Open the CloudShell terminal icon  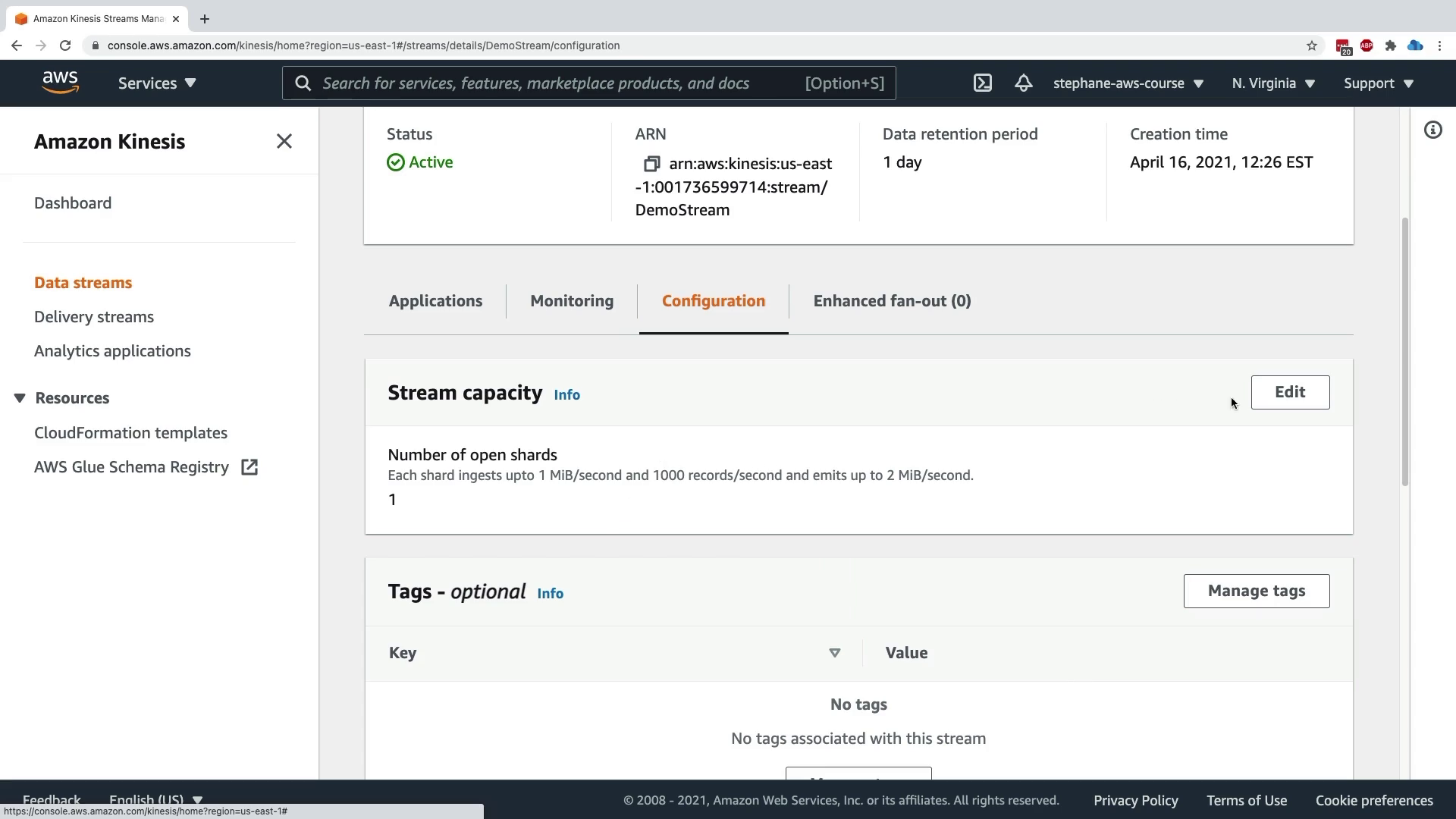coord(982,83)
